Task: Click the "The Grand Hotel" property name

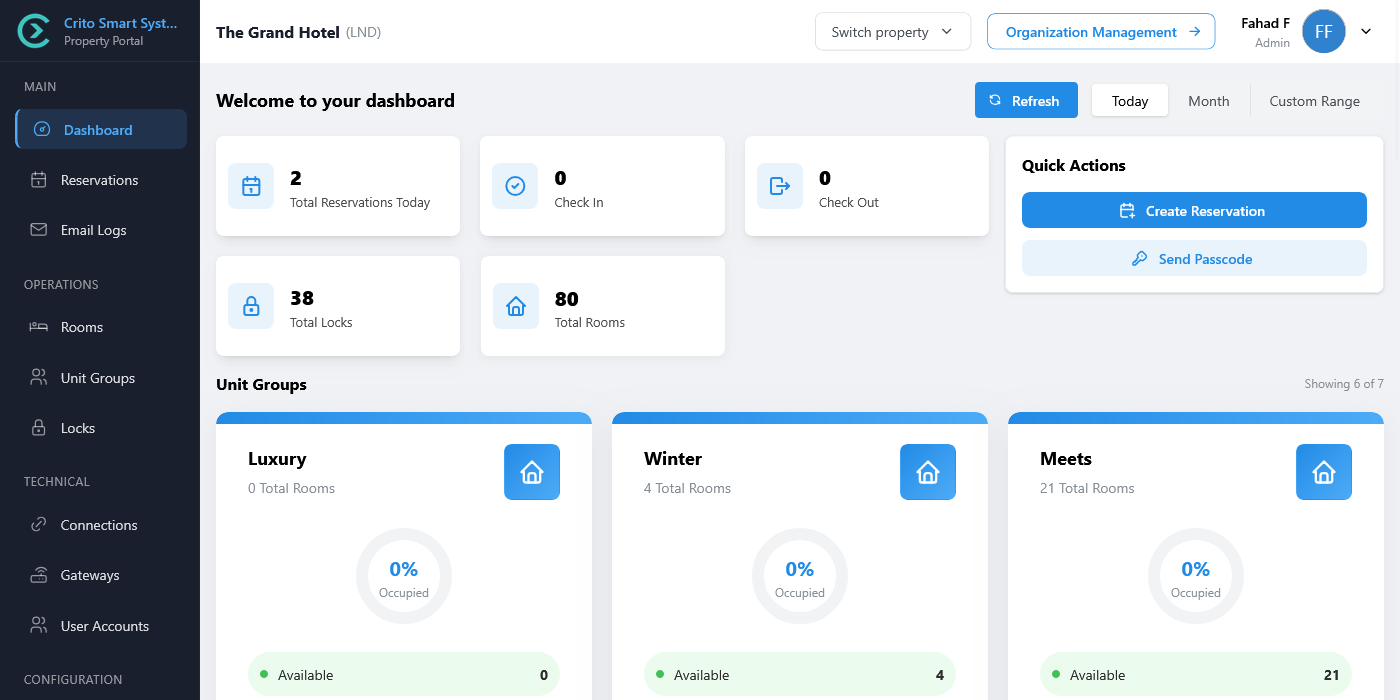Action: pyautogui.click(x=278, y=32)
